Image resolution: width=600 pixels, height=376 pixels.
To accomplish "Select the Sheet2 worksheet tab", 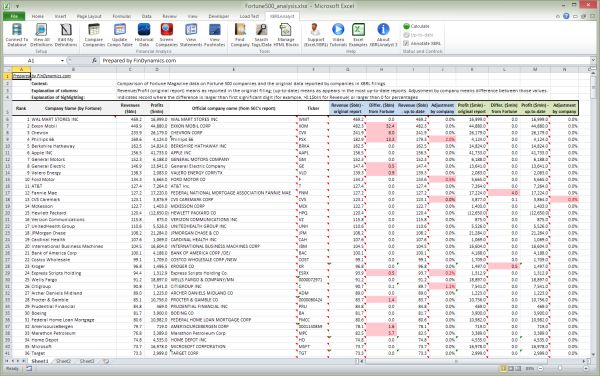I will click(x=64, y=361).
